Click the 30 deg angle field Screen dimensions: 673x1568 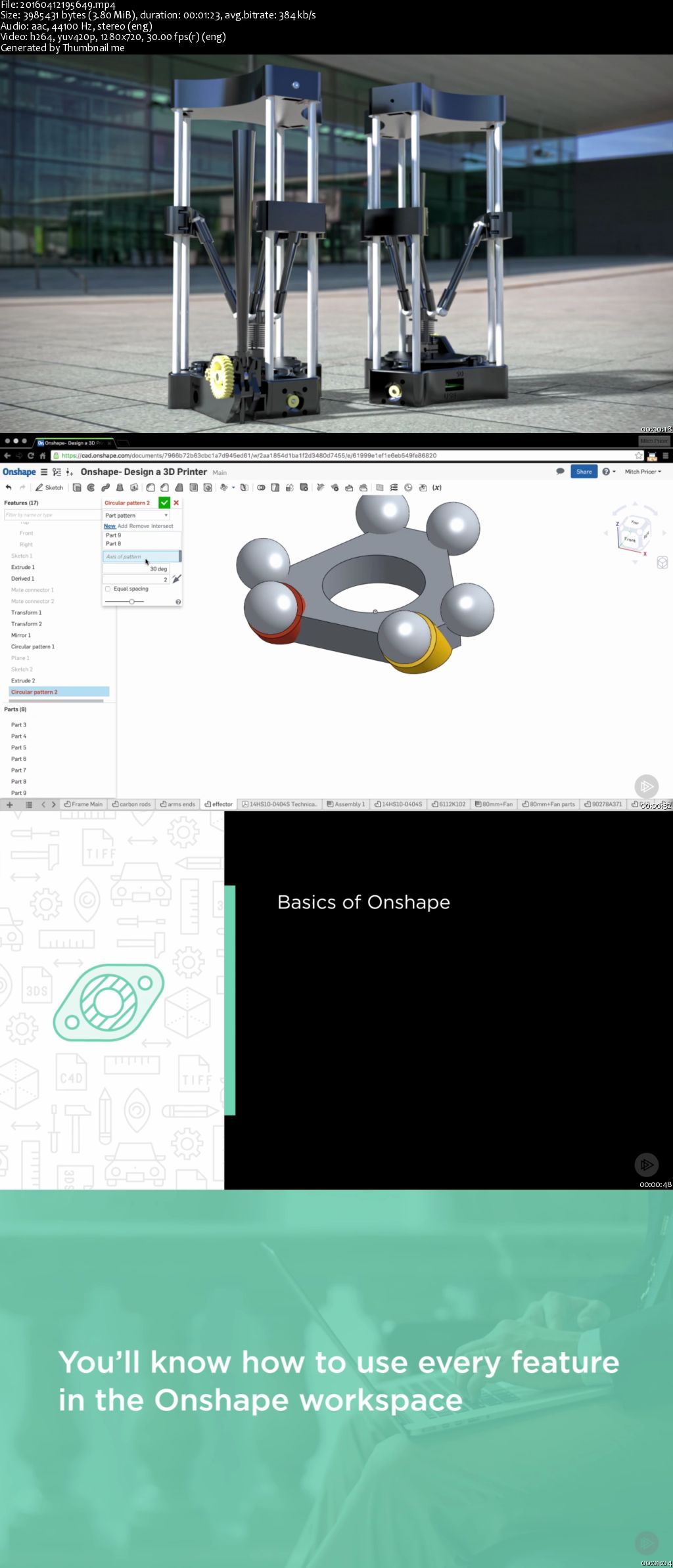coord(136,569)
